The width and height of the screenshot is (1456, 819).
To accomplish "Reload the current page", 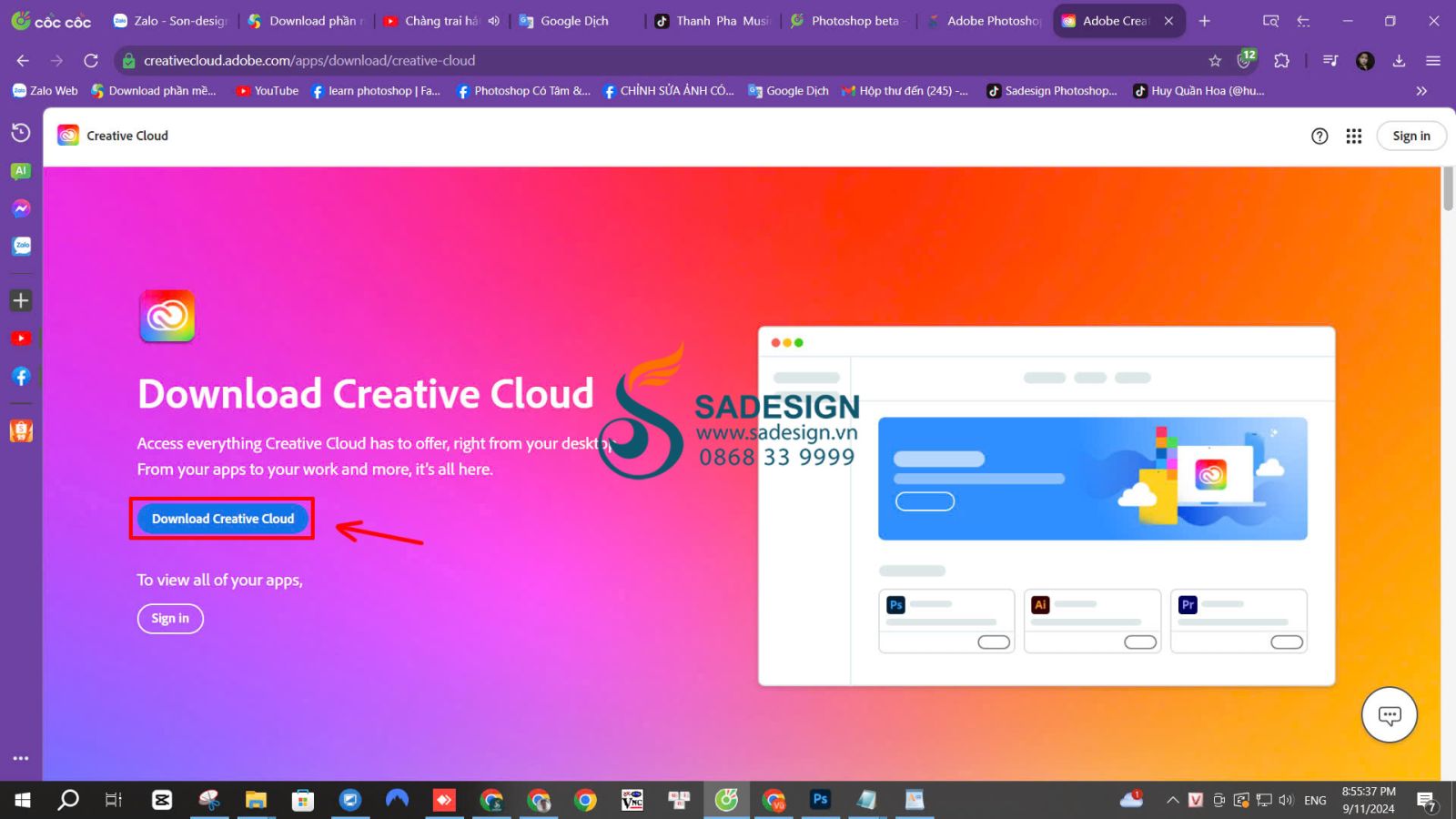I will point(91,60).
